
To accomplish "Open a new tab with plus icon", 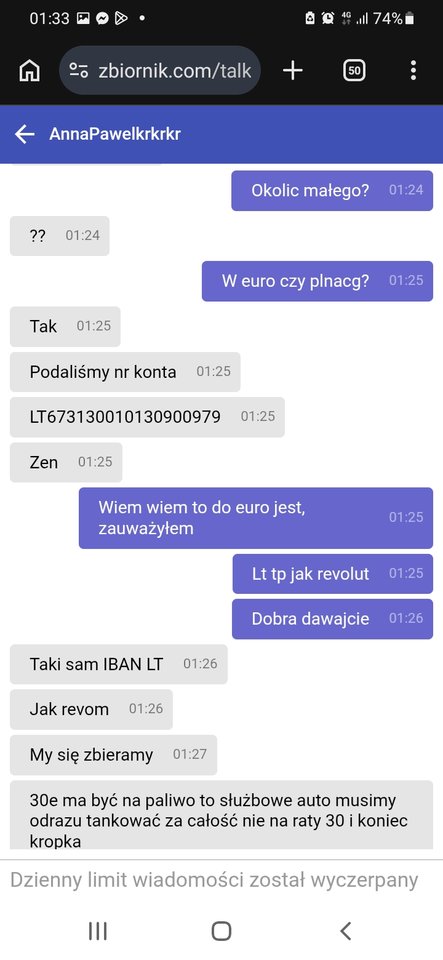I will point(292,71).
